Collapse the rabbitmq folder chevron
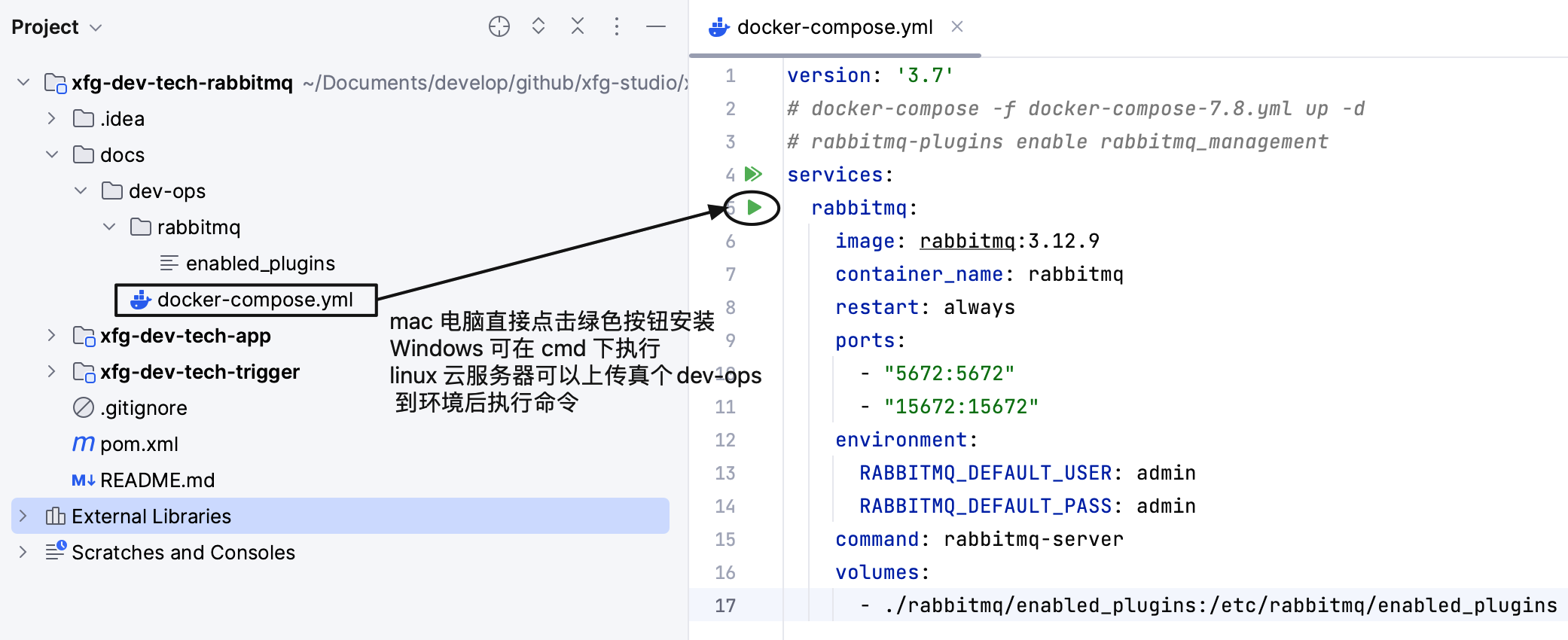 point(109,227)
